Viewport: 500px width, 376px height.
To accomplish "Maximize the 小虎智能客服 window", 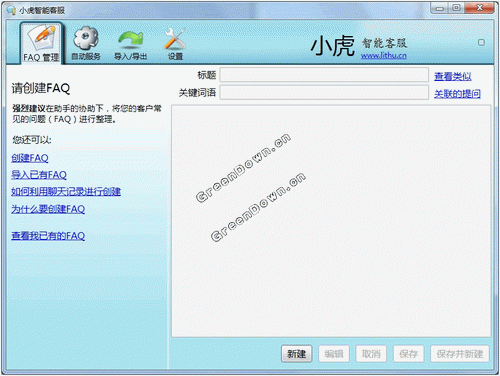I will click(456, 8).
